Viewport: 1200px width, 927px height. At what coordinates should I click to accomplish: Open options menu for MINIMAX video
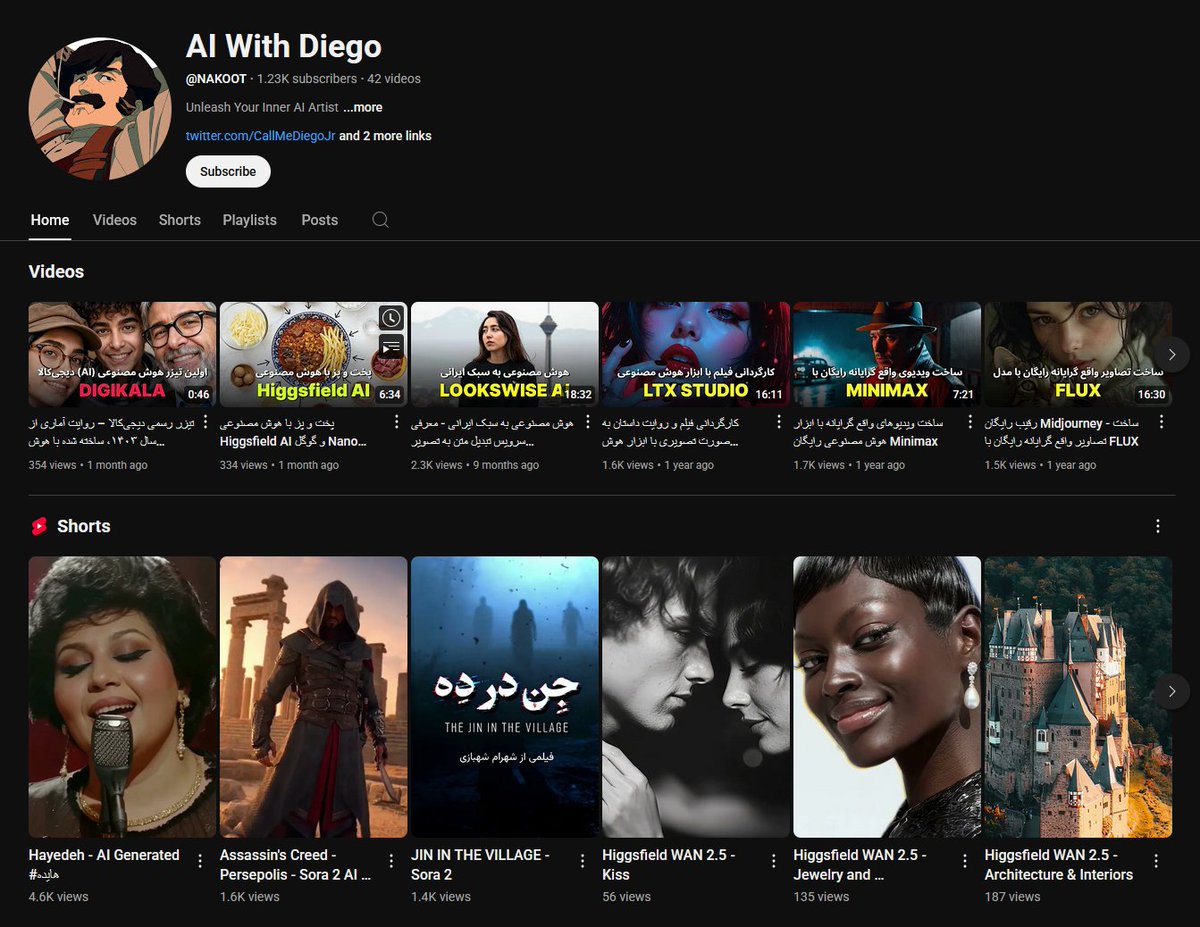(970, 422)
